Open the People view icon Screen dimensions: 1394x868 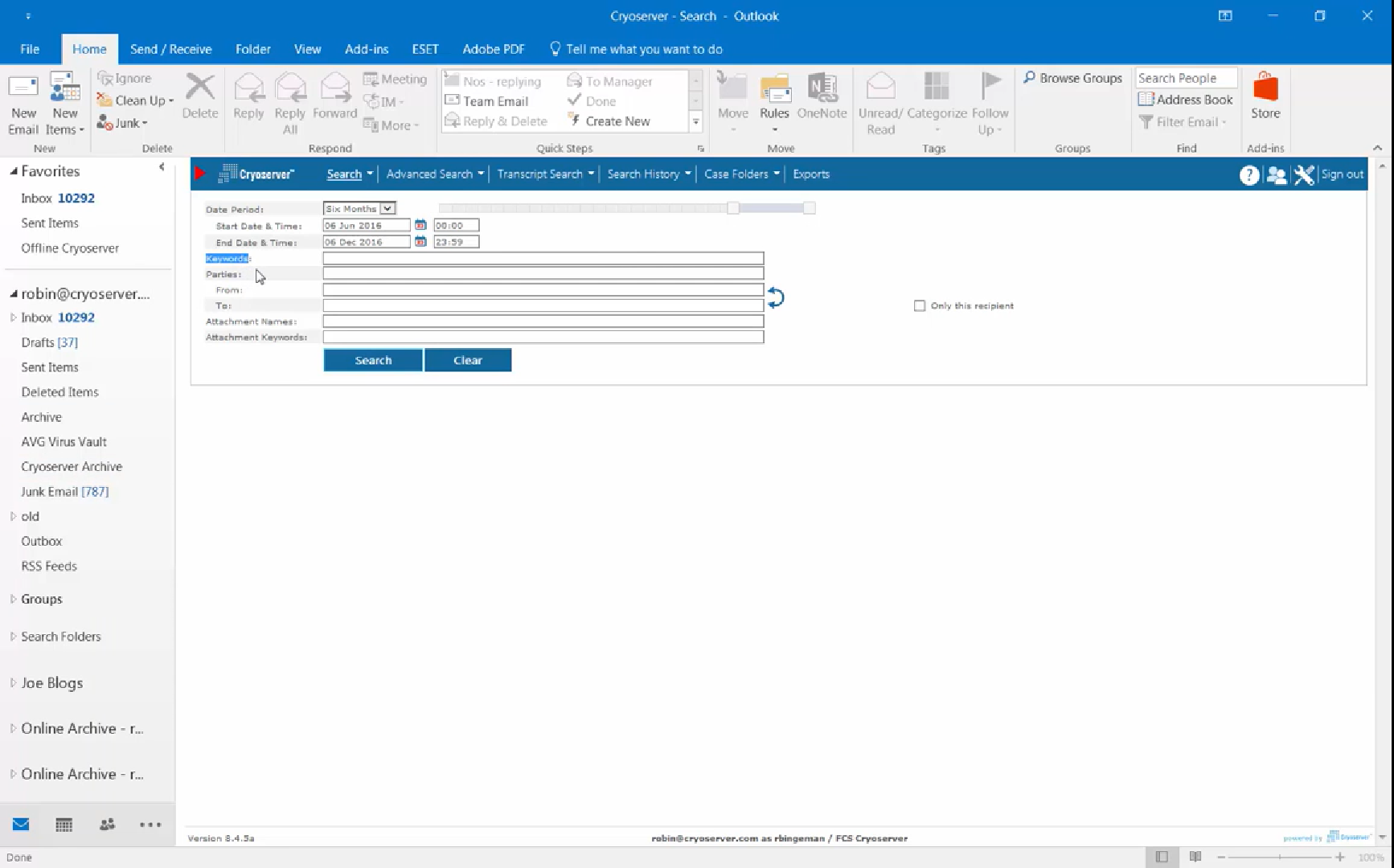[x=107, y=825]
